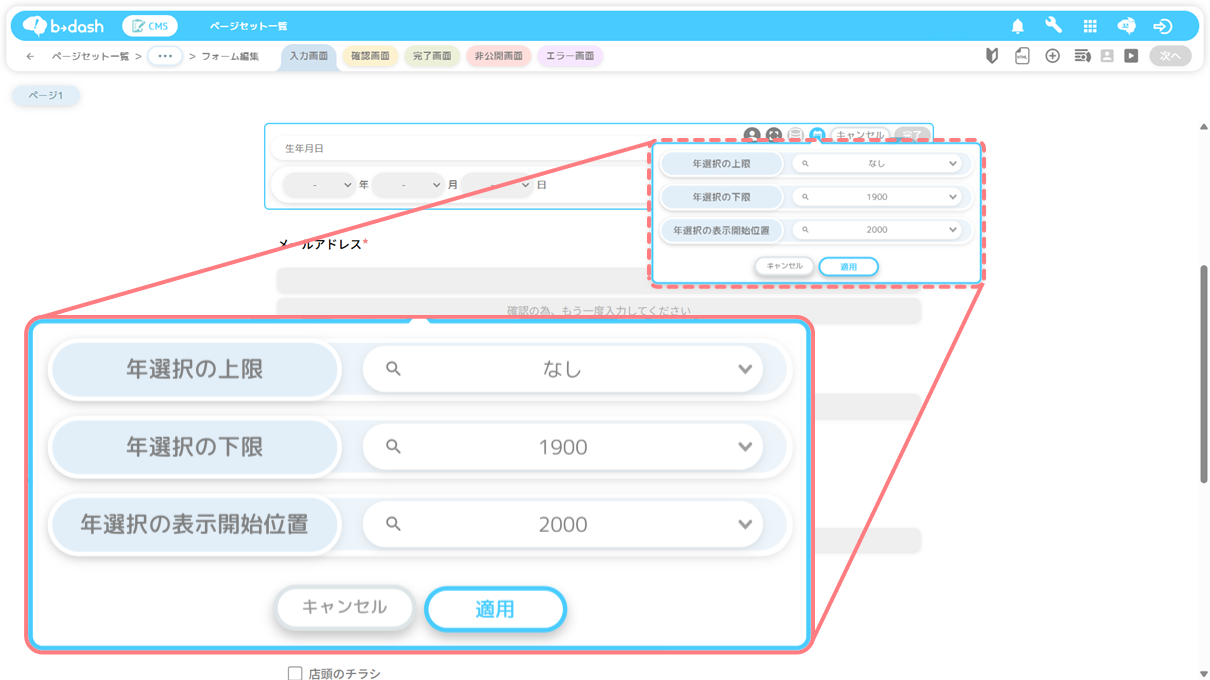Click the logout arrow icon
The width and height of the screenshot is (1210, 680).
pyautogui.click(x=1162, y=26)
